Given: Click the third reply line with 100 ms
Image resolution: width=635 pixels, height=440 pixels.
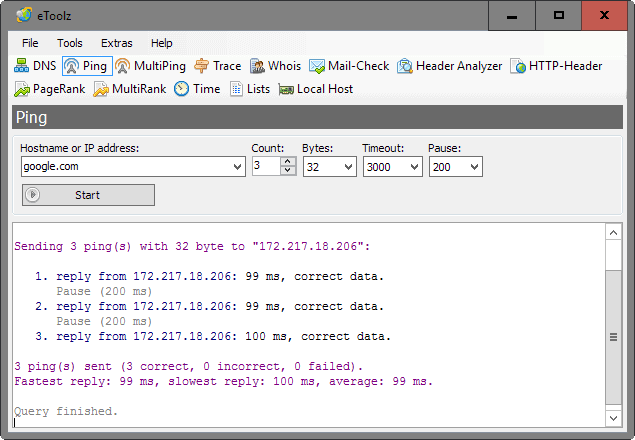Looking at the screenshot, I should click(x=213, y=336).
